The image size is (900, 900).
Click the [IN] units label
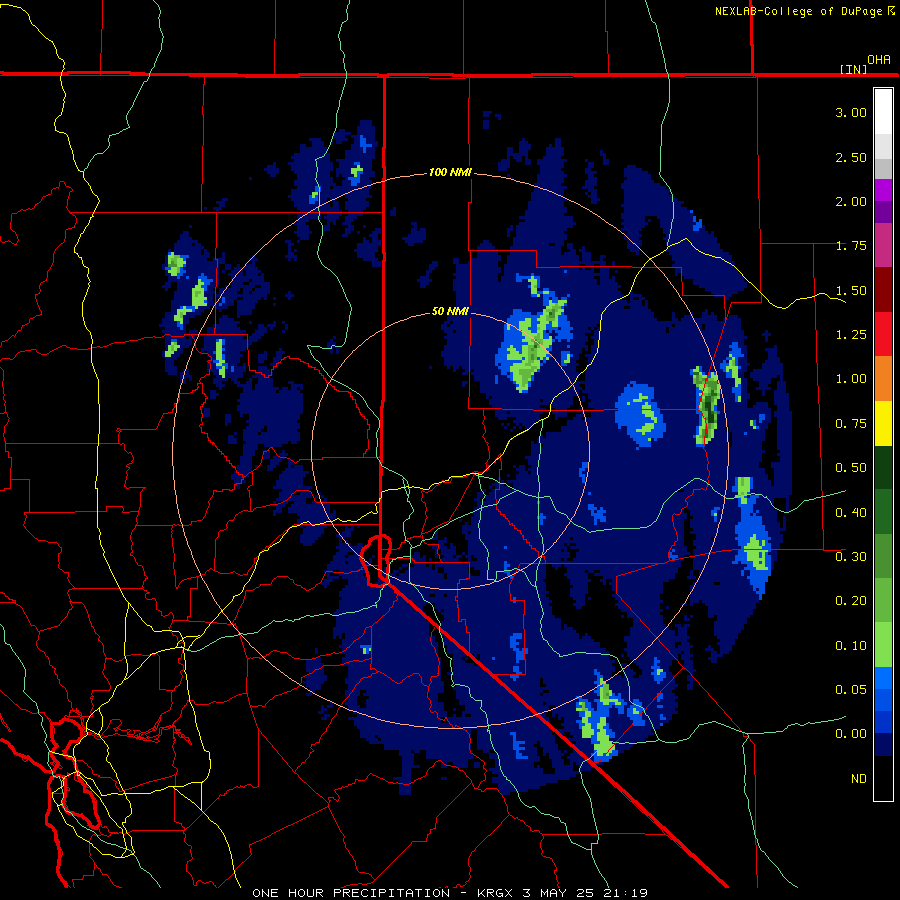(x=854, y=69)
